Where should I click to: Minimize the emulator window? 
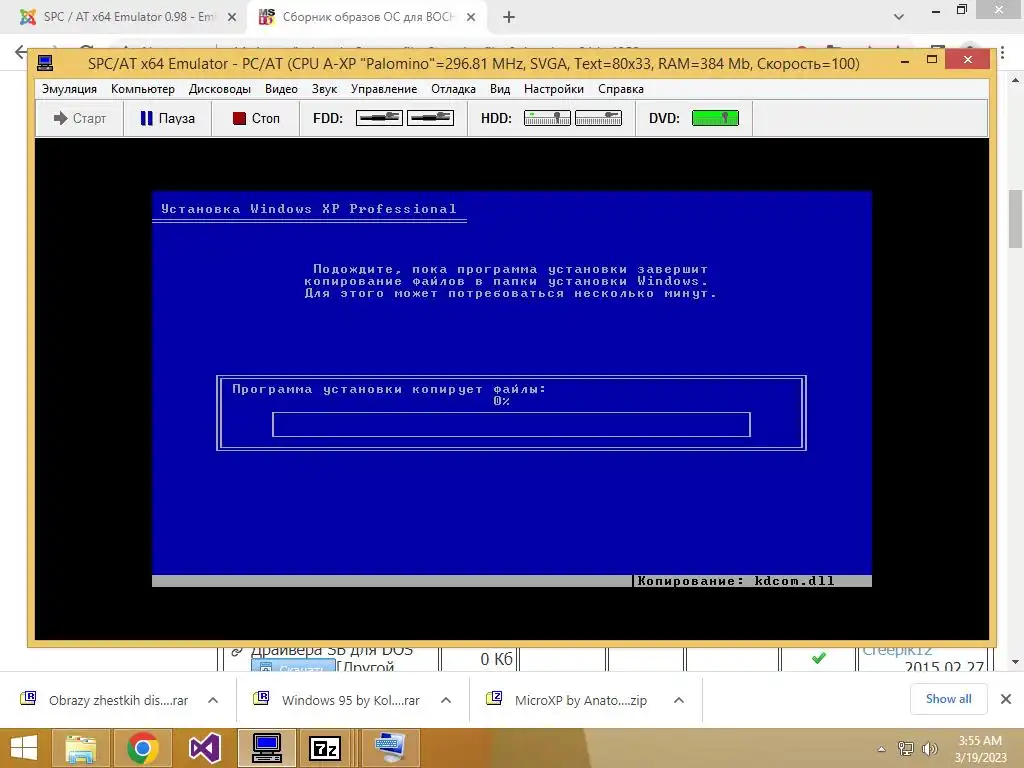coord(905,61)
